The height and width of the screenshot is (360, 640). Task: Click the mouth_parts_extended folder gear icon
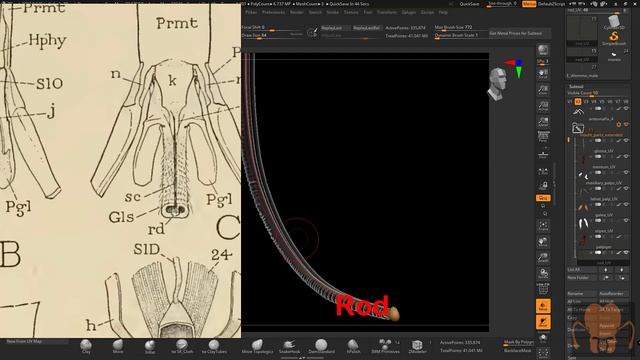(x=619, y=124)
